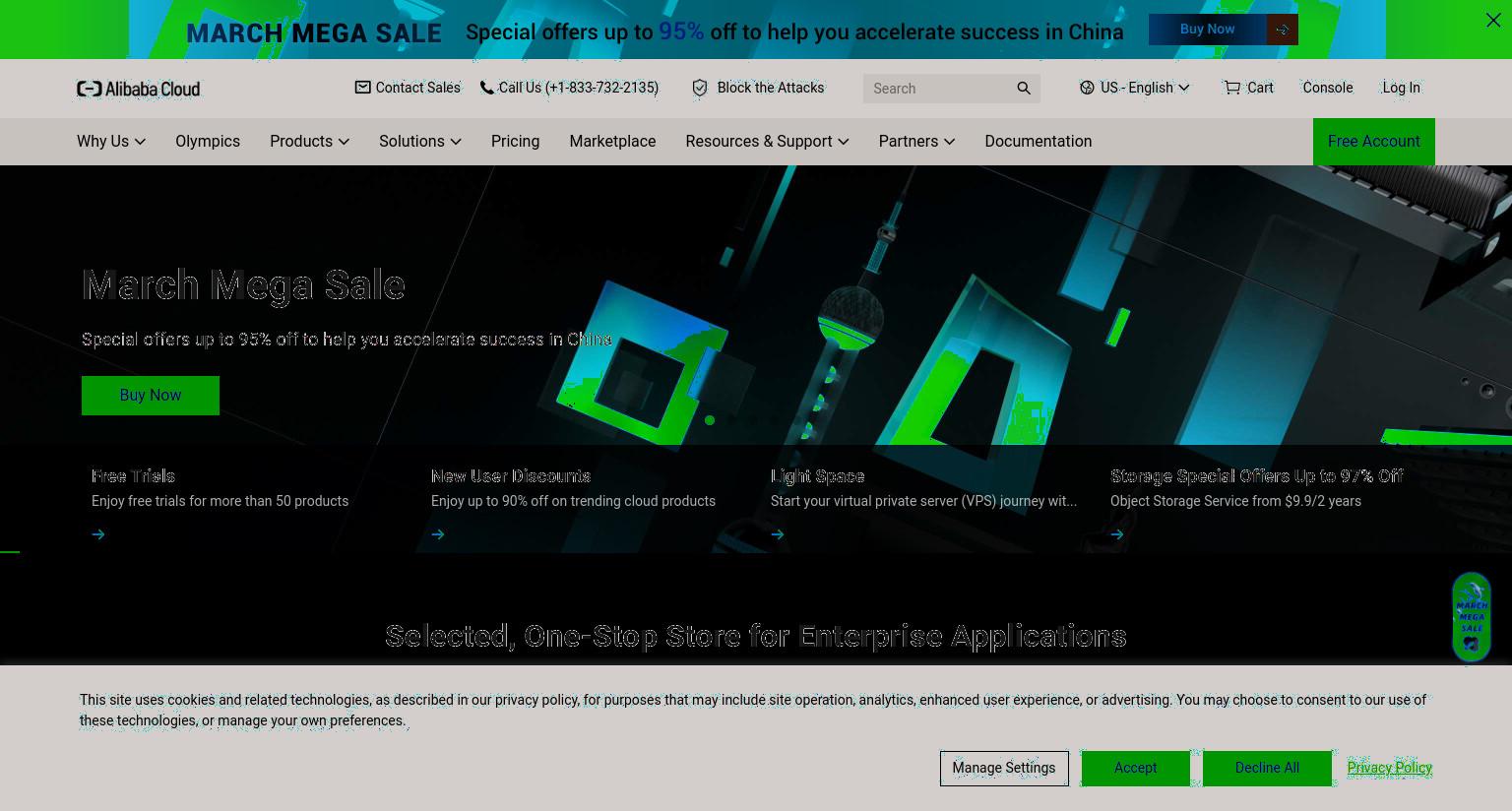Accept cookies
The image size is (1512, 811).
tap(1136, 768)
